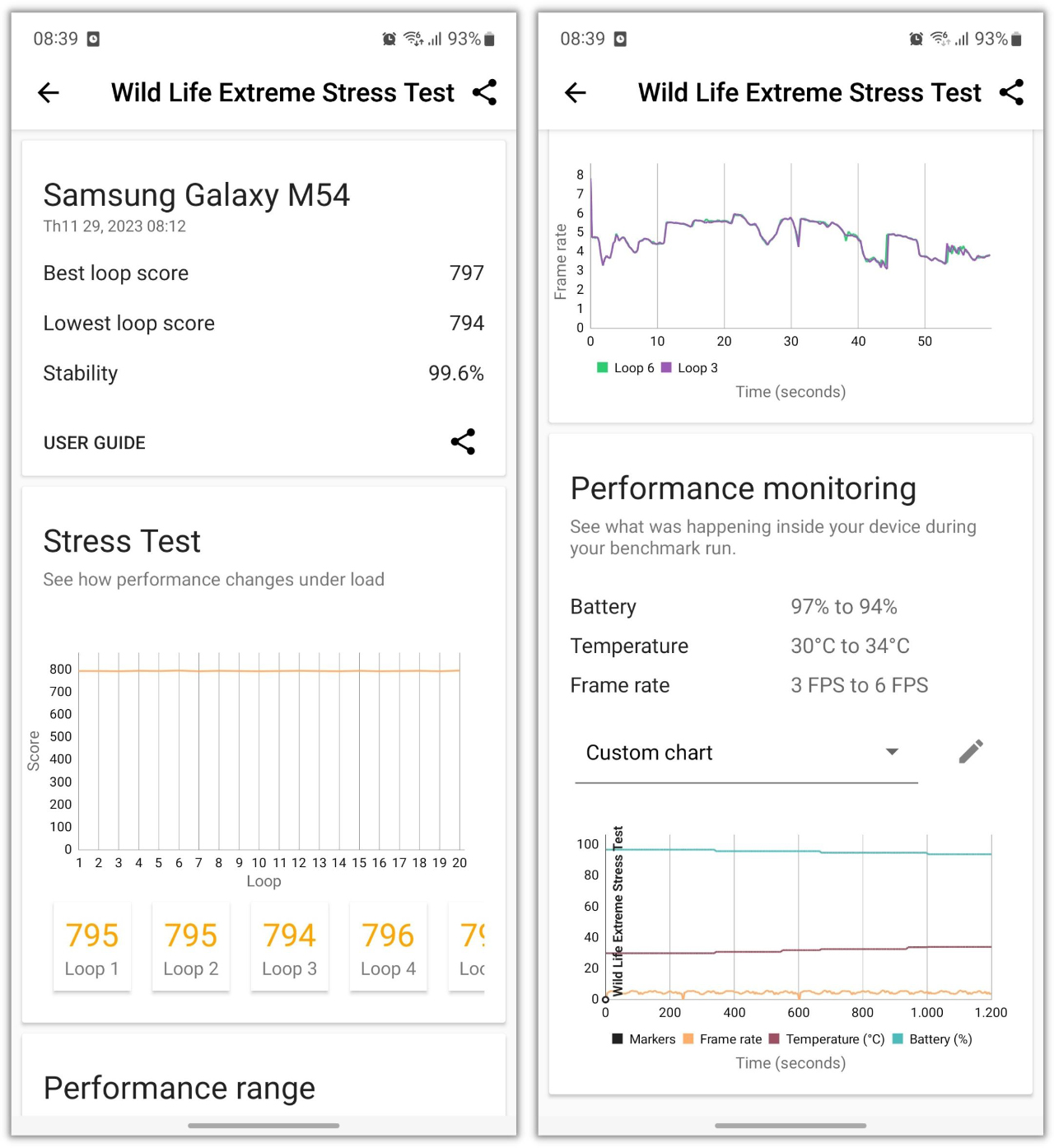This screenshot has height=1148, width=1054.
Task: Select the Performance range section
Action: 179,1088
